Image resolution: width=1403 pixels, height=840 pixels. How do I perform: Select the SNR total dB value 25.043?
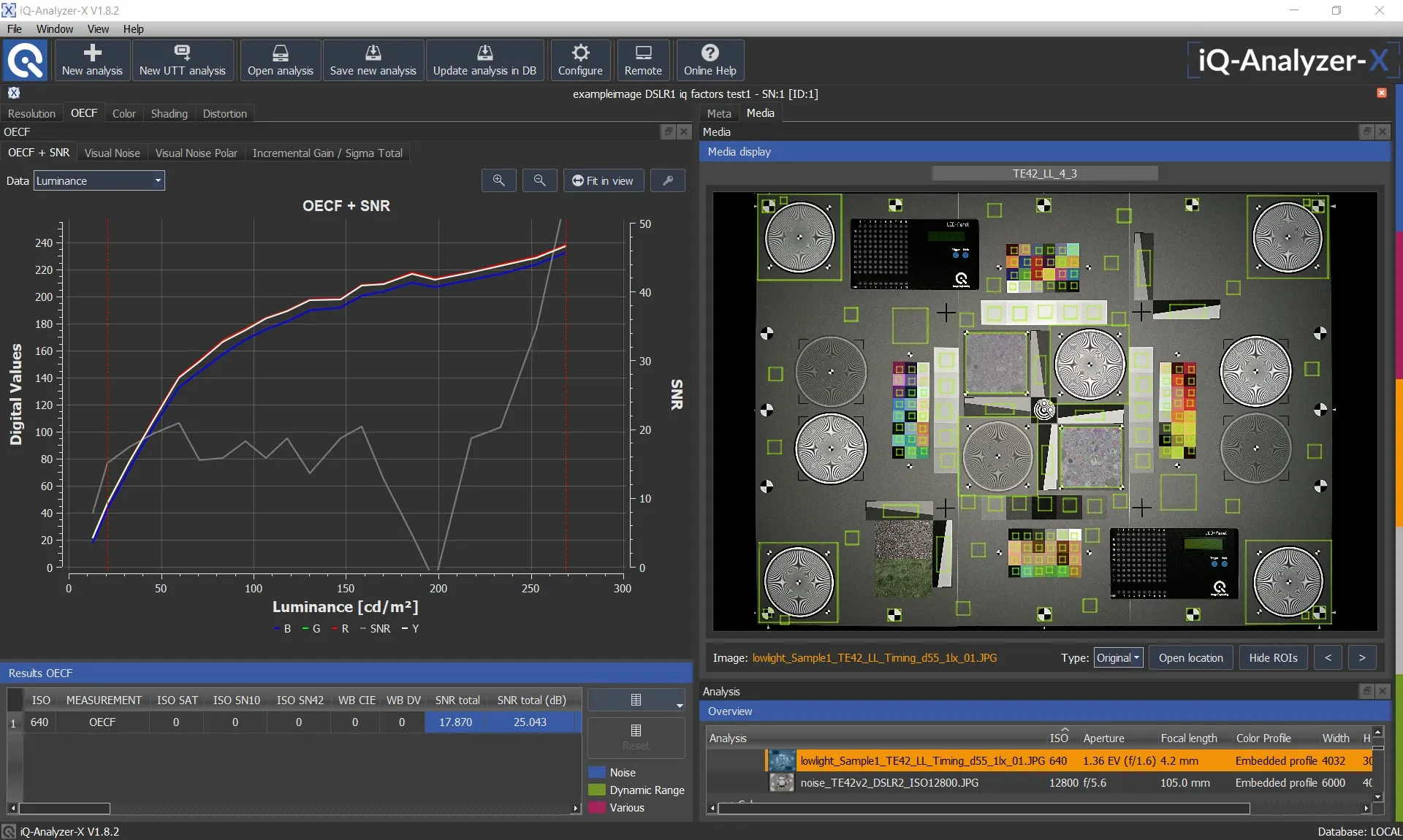pyautogui.click(x=530, y=722)
